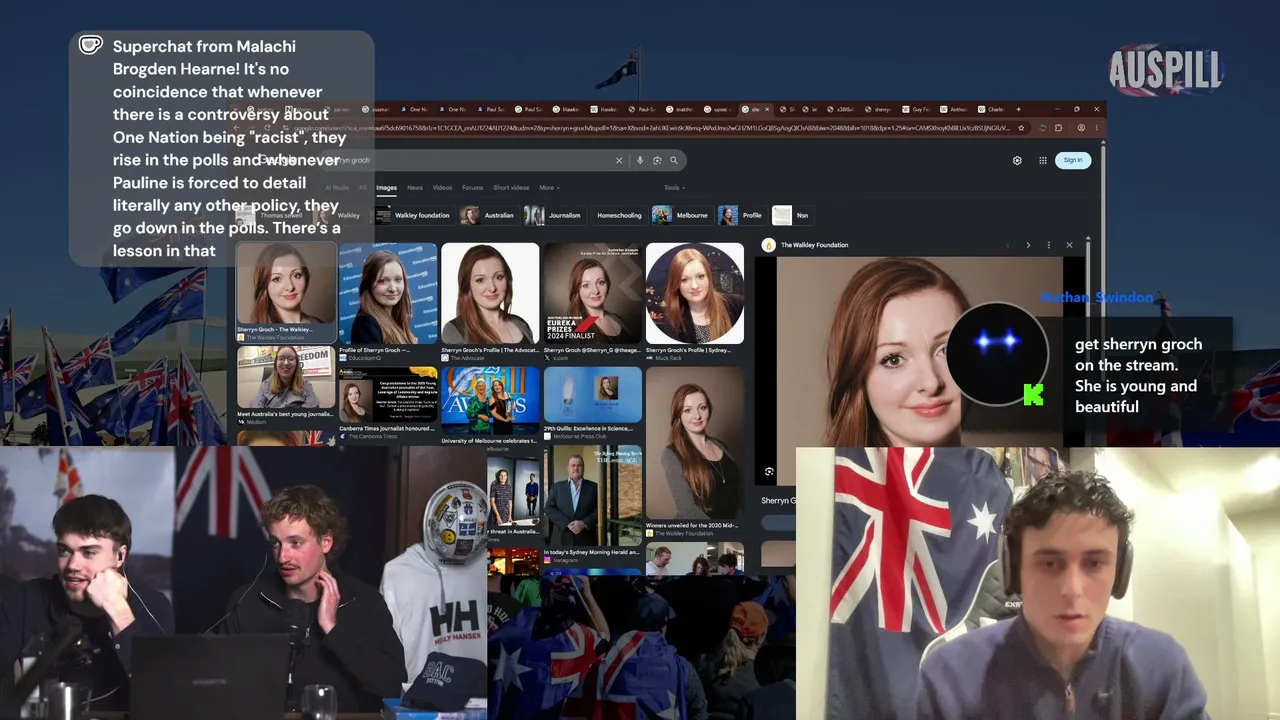Screen dimensions: 1280x720
Task: Open the Eureka Prizes 2024 Finalist image
Action: [593, 294]
